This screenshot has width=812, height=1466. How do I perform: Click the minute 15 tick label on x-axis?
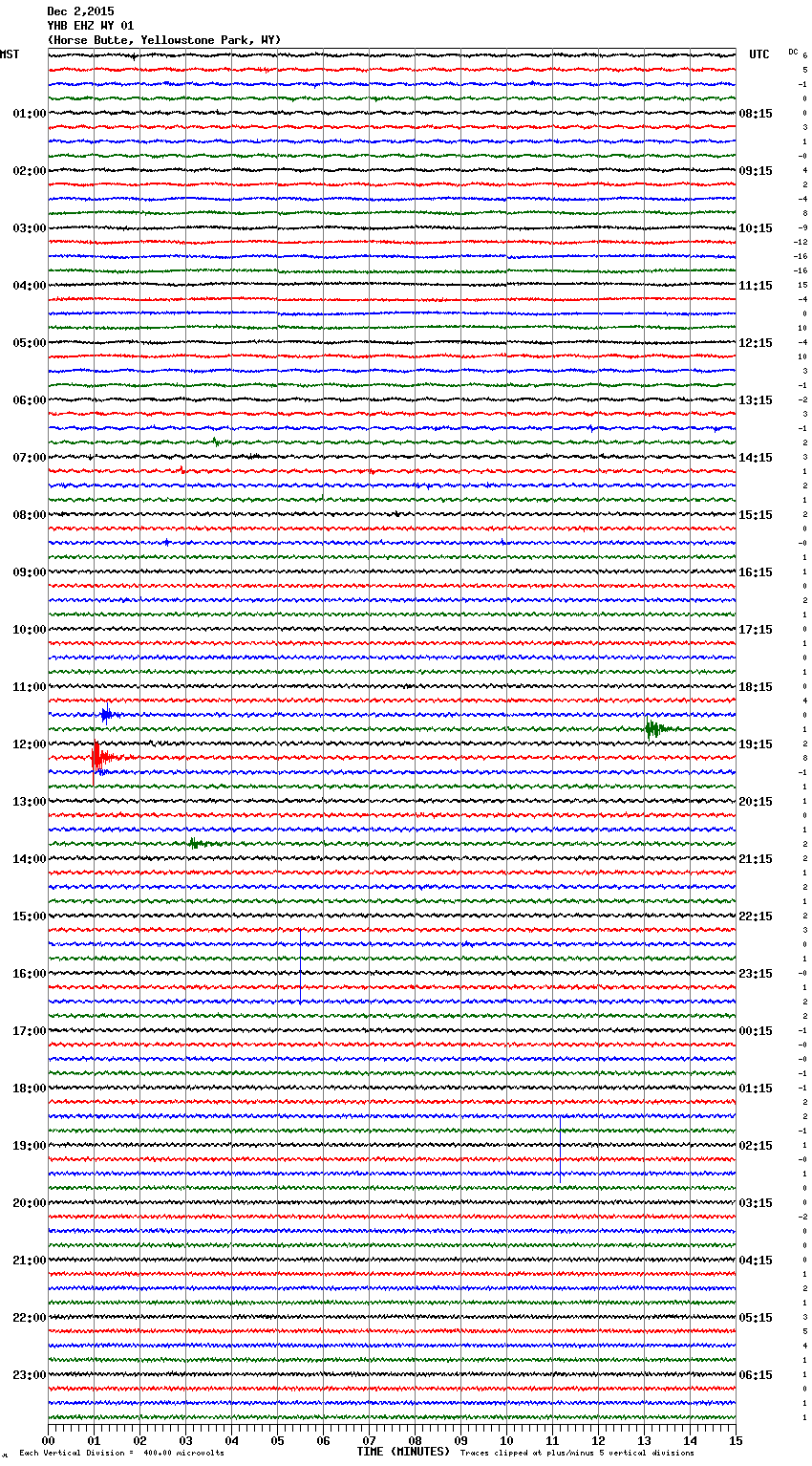(x=735, y=1440)
